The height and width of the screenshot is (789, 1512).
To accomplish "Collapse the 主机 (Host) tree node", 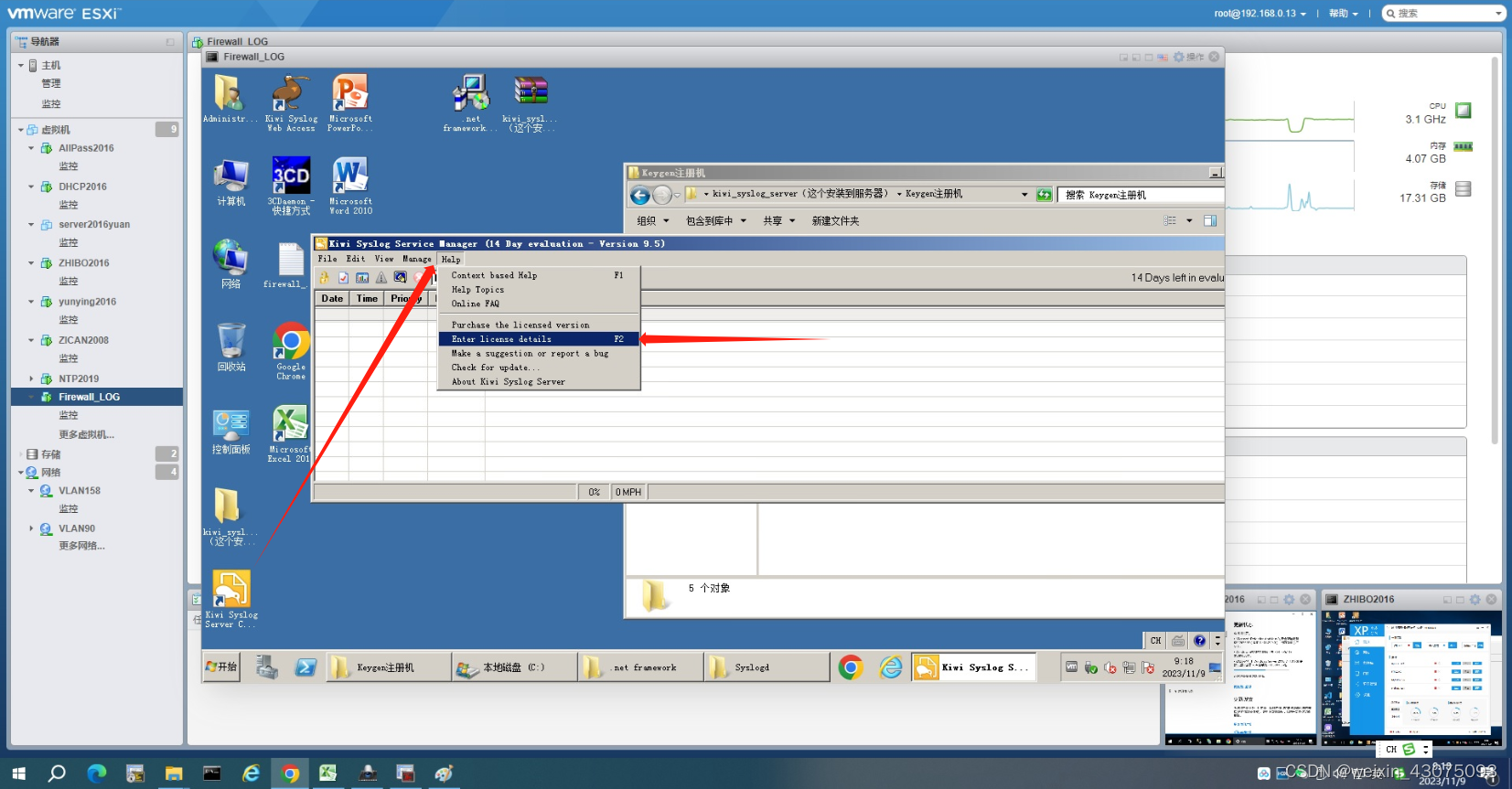I will [x=21, y=66].
